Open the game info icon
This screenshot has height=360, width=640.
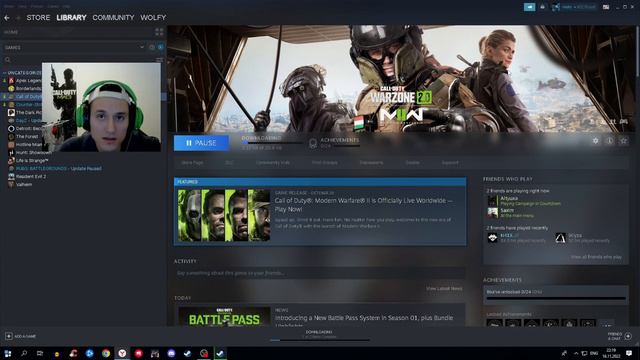[609, 141]
